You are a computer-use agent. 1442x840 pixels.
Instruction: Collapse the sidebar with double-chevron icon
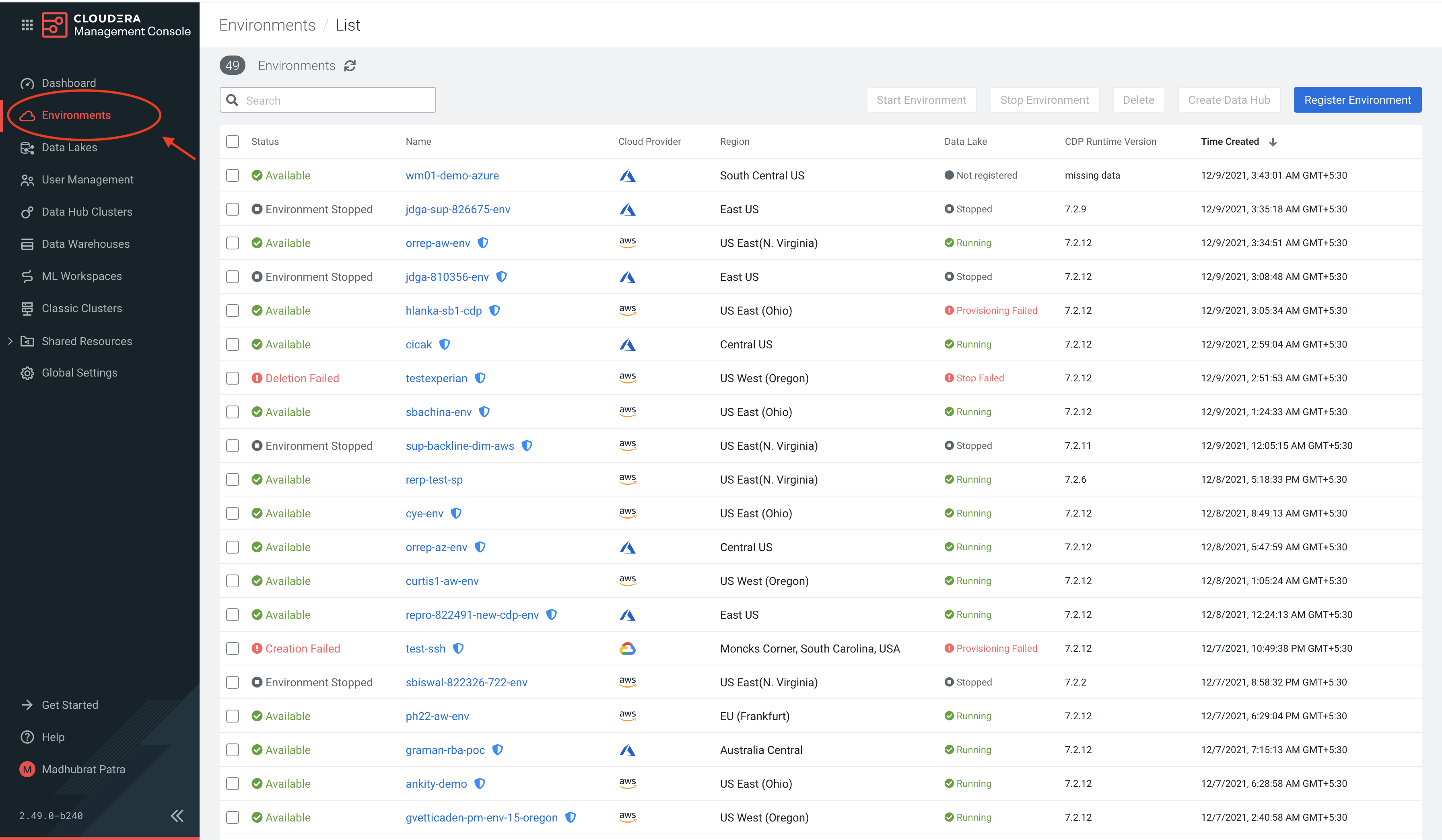point(177,815)
